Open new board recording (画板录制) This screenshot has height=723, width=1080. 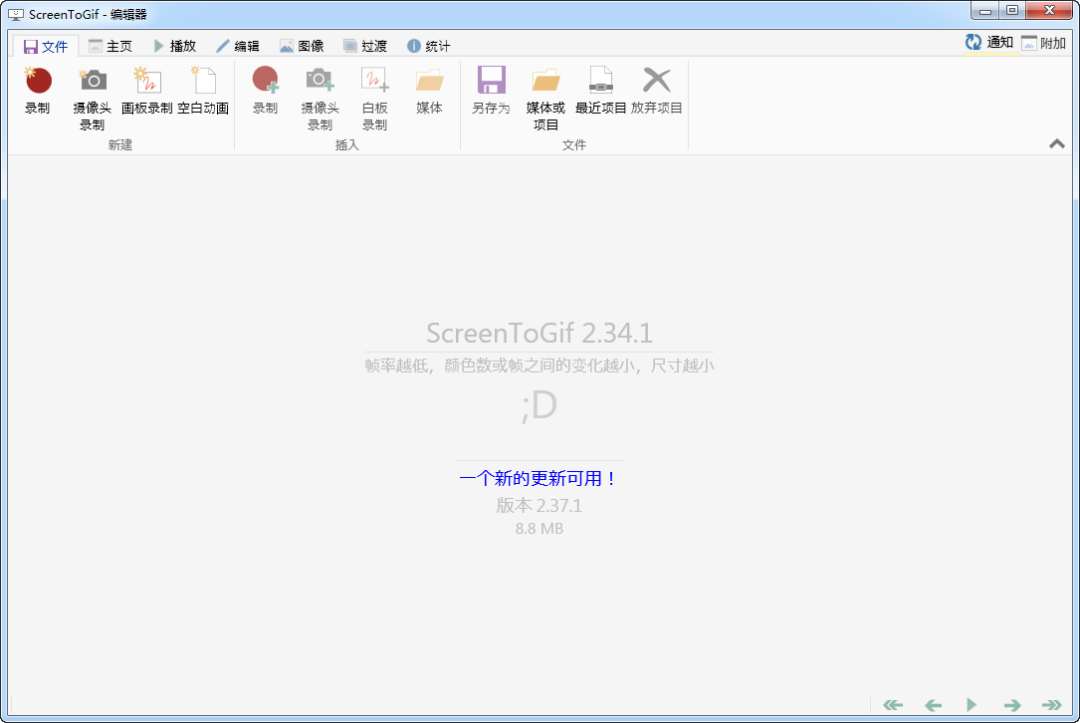tap(147, 90)
